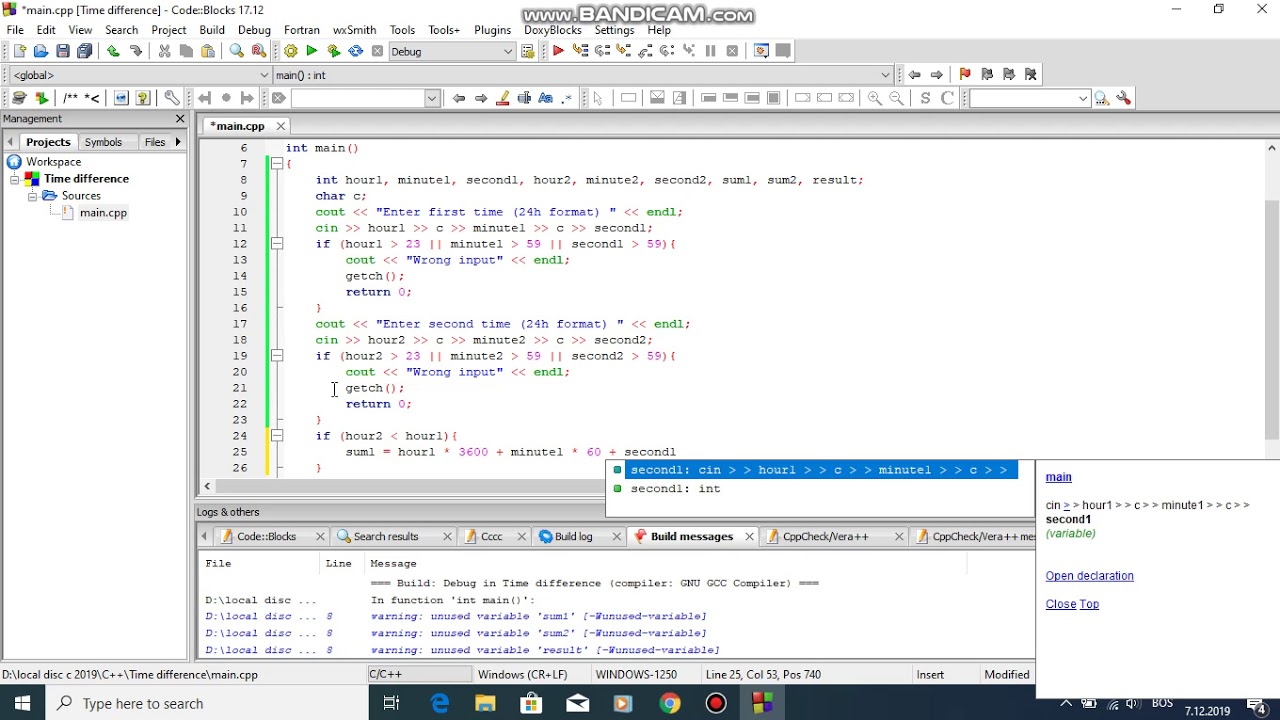Image resolution: width=1280 pixels, height=720 pixels.
Task: Highlight matches with the marker pen icon
Action: pos(502,98)
